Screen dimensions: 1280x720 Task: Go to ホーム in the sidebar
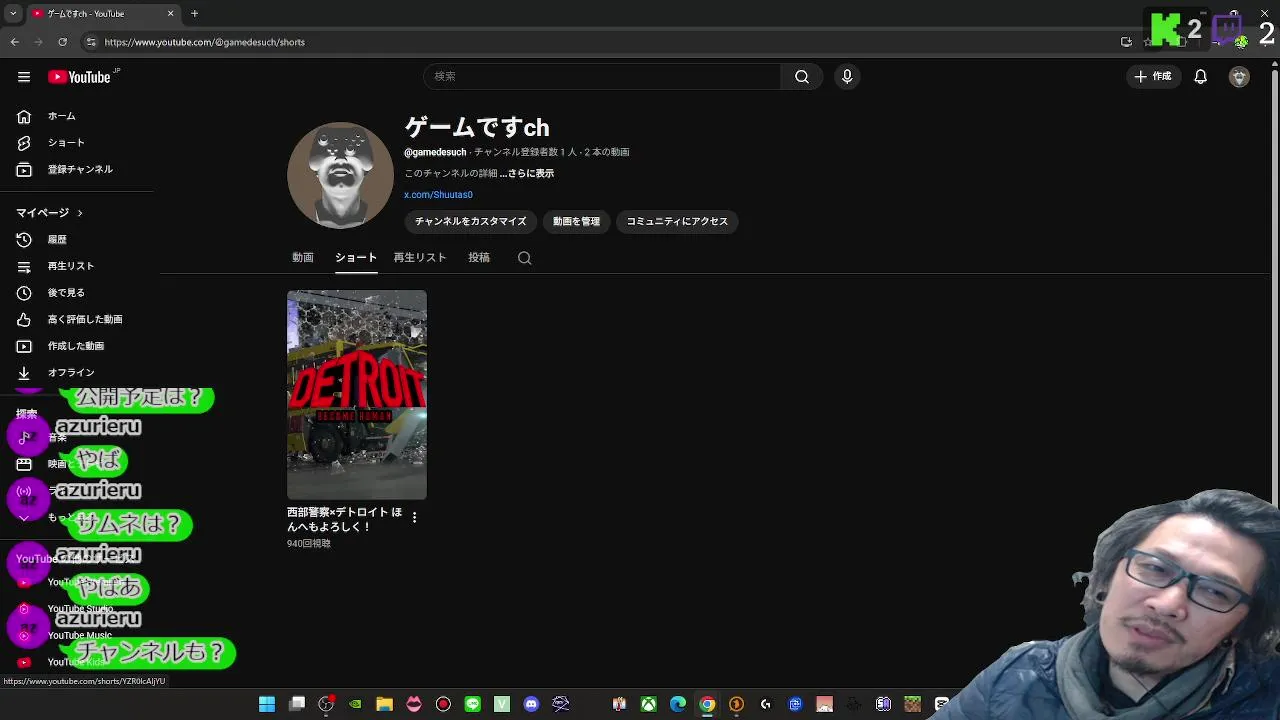(62, 116)
